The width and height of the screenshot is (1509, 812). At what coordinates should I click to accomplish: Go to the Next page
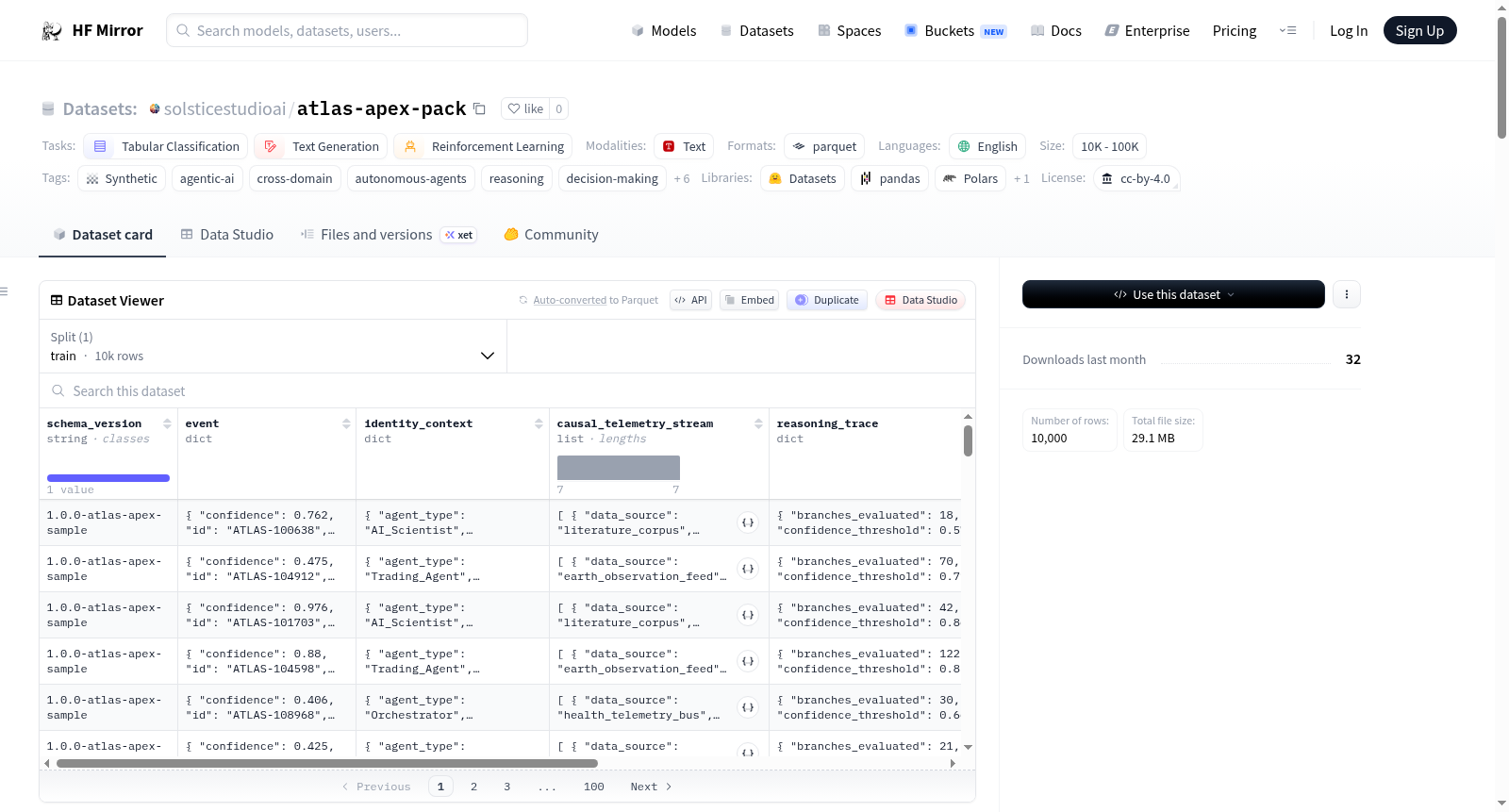tap(651, 787)
